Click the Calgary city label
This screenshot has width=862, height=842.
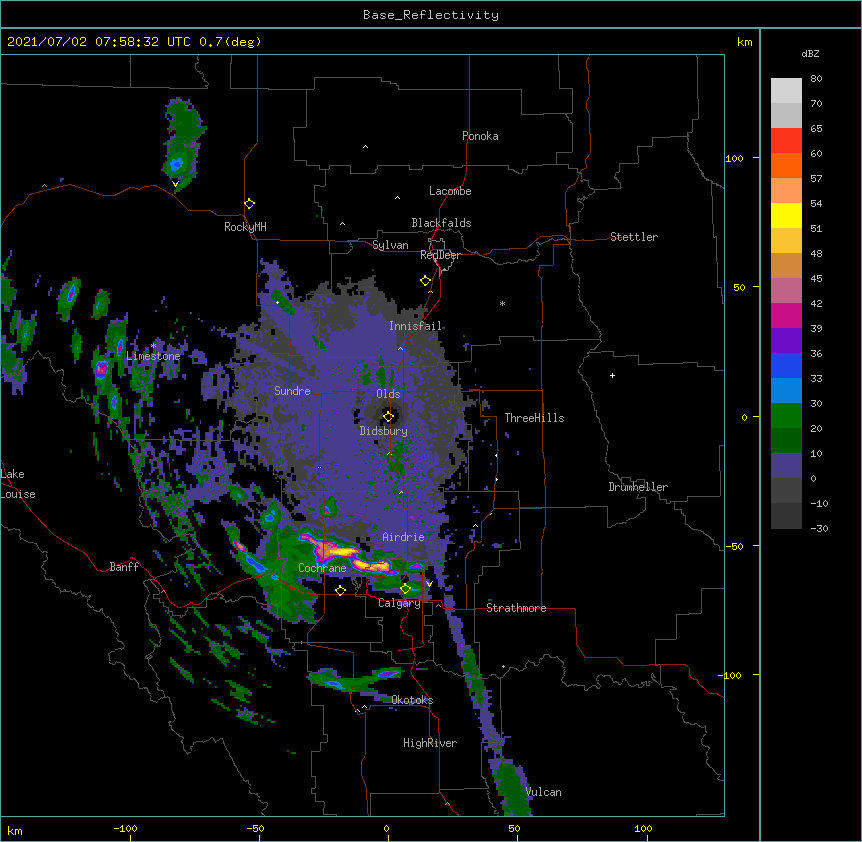[x=399, y=603]
